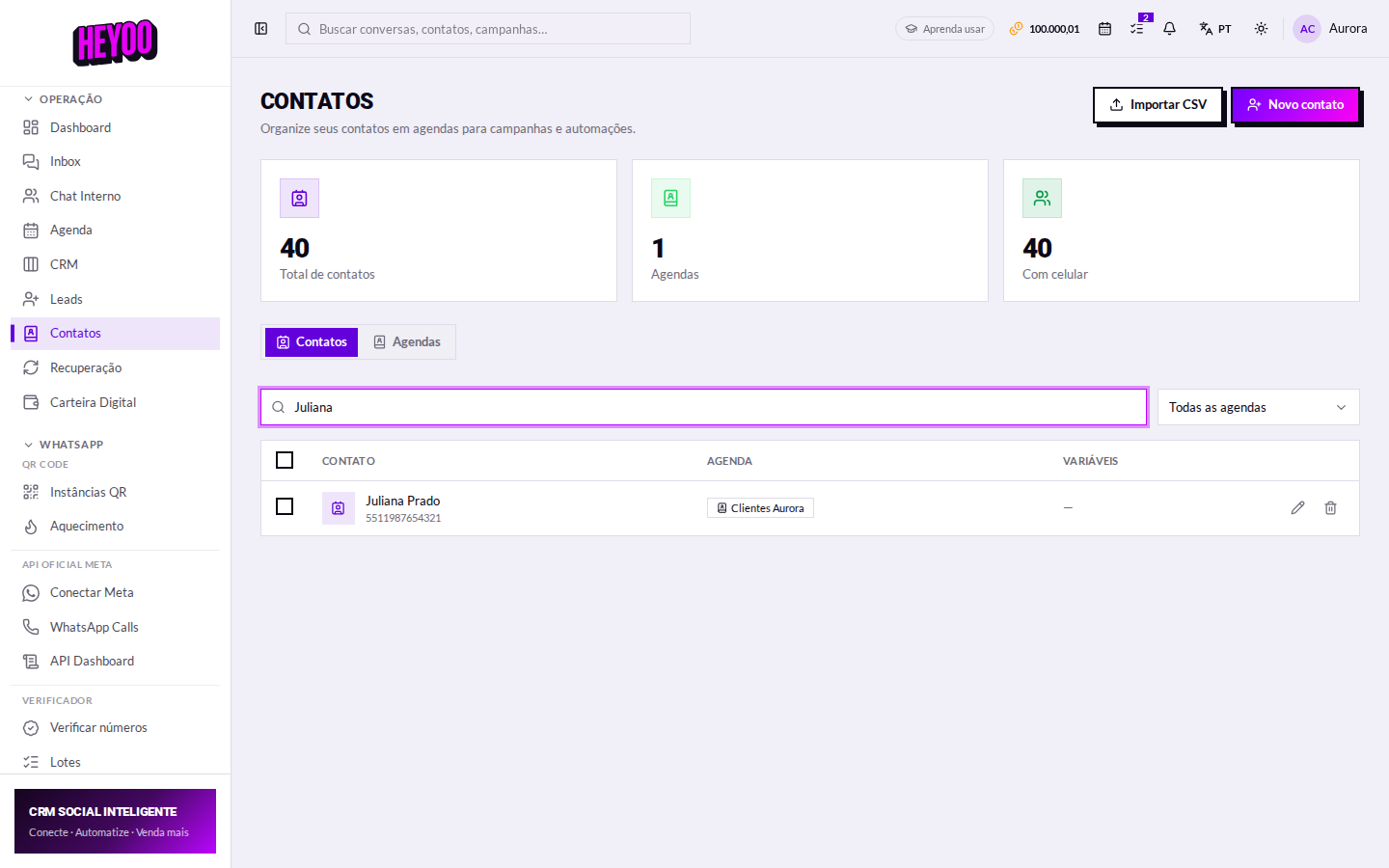The width and height of the screenshot is (1389, 868).
Task: Open the calendar icon in top bar
Action: tap(1104, 29)
